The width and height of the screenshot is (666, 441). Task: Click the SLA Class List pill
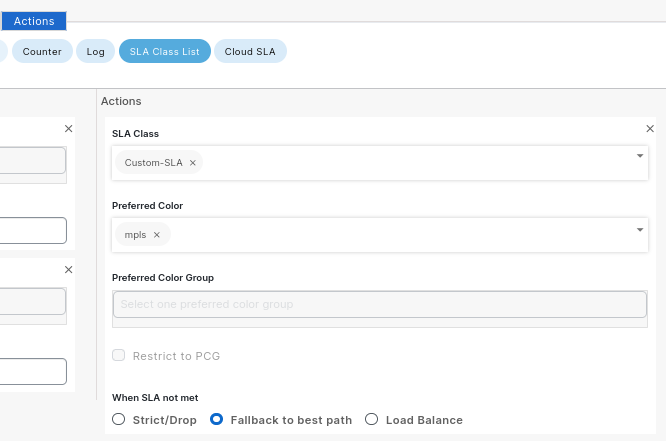[164, 51]
